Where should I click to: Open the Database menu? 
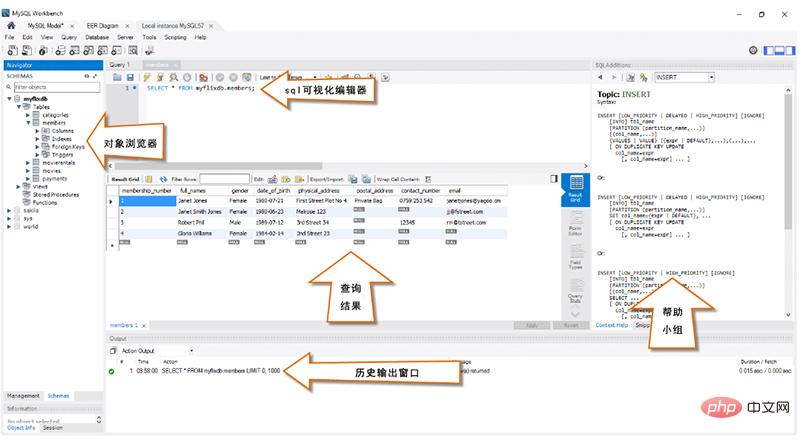tap(96, 37)
